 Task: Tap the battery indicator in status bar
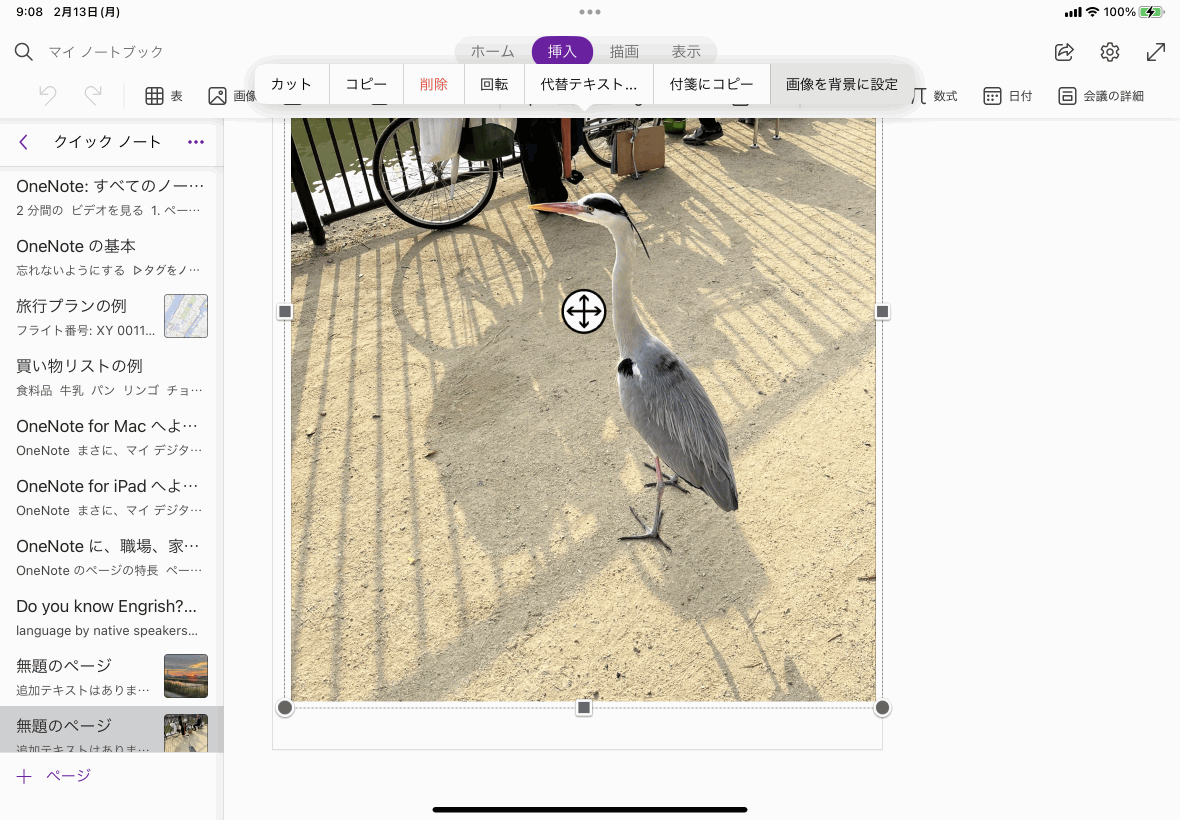coord(1152,12)
